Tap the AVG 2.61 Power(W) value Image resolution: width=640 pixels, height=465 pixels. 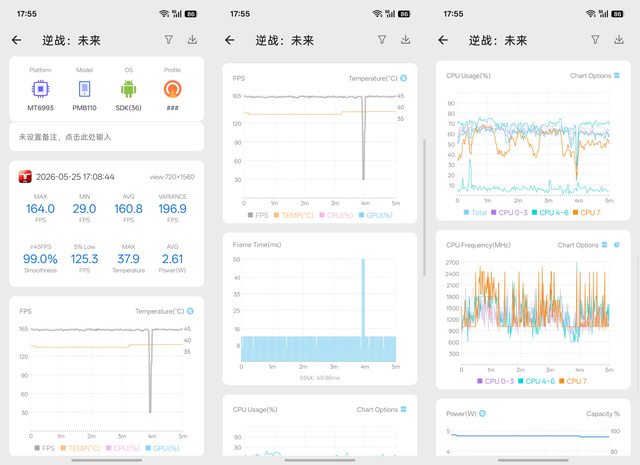pyautogui.click(x=172, y=259)
